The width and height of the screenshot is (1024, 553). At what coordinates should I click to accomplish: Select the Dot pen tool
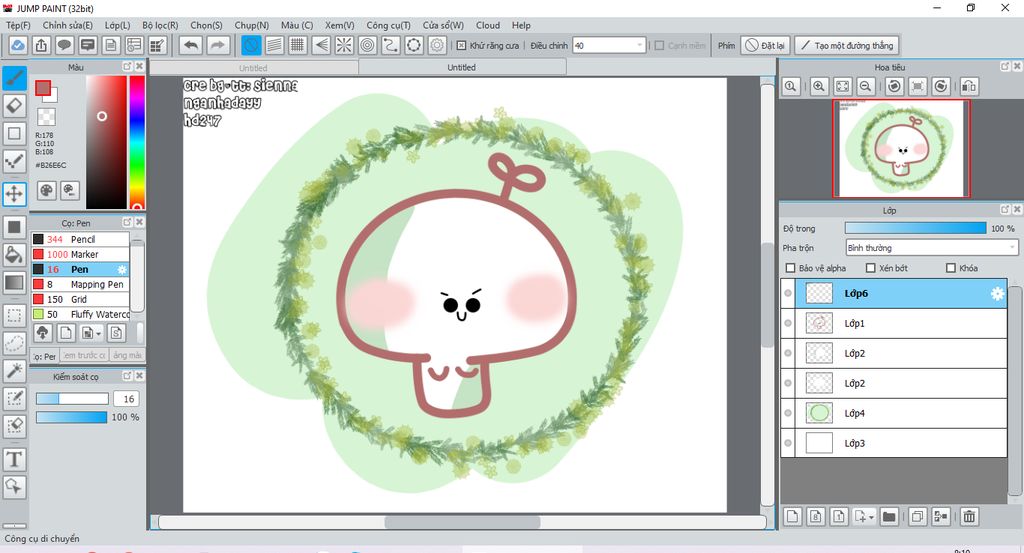14,161
